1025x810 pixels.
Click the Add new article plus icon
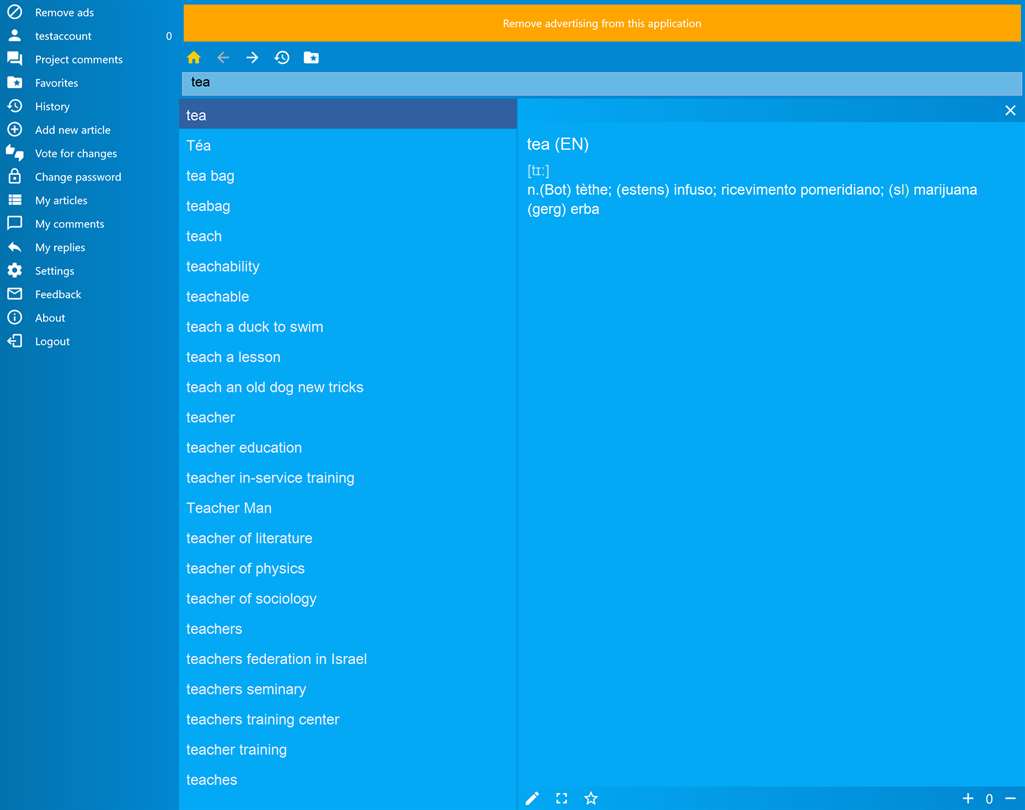point(14,129)
